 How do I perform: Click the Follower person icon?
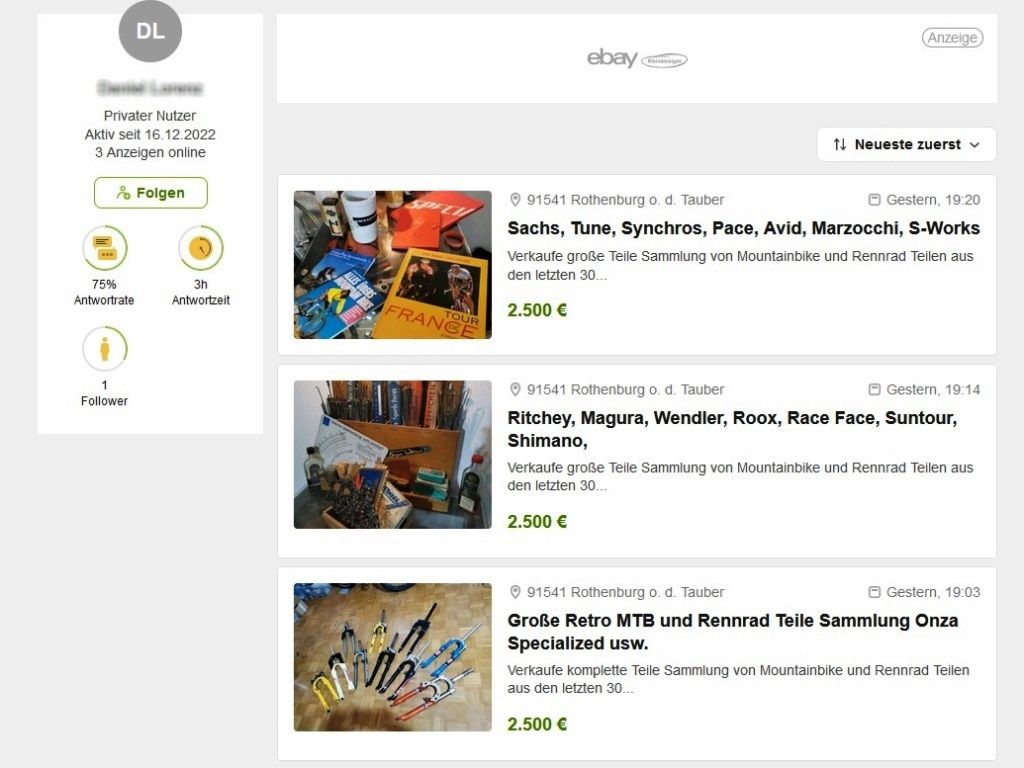(x=105, y=349)
